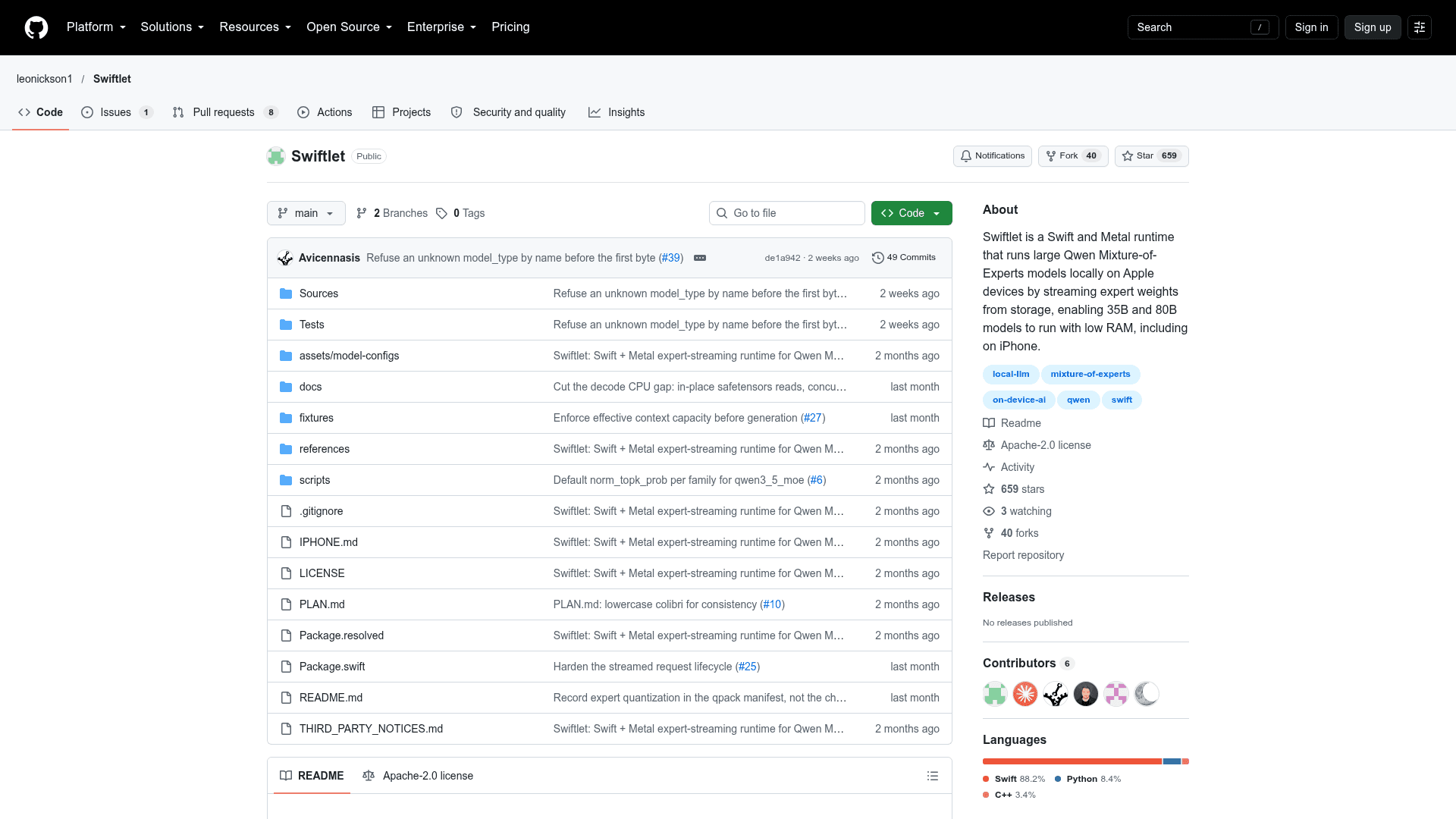The width and height of the screenshot is (1456, 819).
Task: Expand the Platform menu in header
Action: (96, 27)
